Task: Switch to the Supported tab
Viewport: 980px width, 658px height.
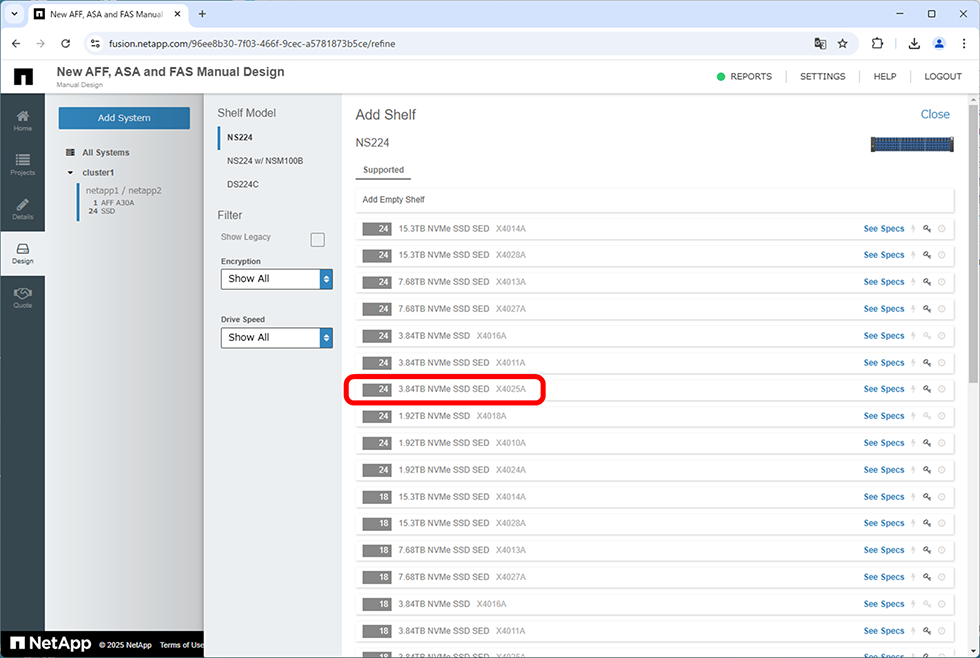Action: point(384,170)
